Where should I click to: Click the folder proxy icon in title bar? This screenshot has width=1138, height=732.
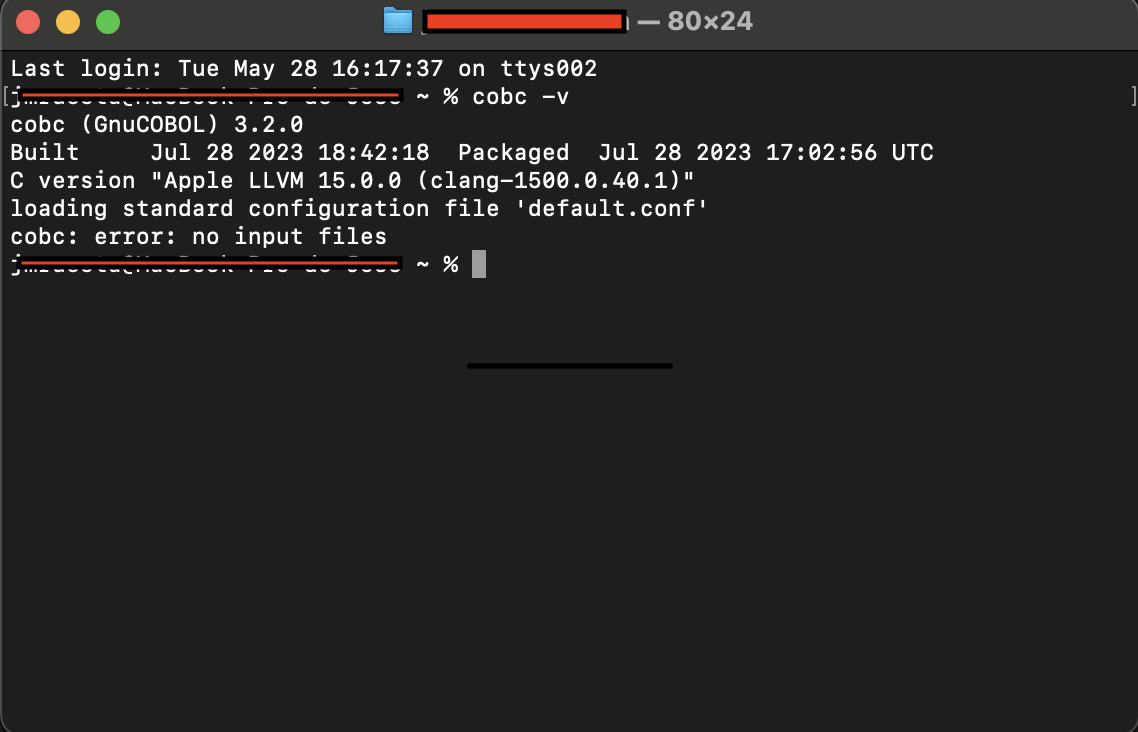click(x=398, y=21)
